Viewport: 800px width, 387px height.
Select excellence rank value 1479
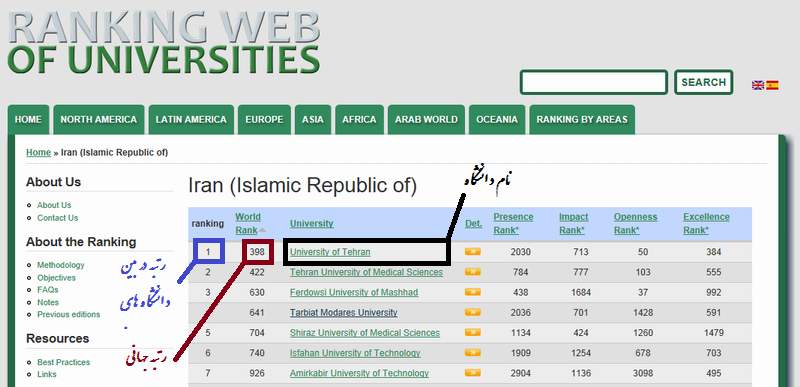point(713,333)
